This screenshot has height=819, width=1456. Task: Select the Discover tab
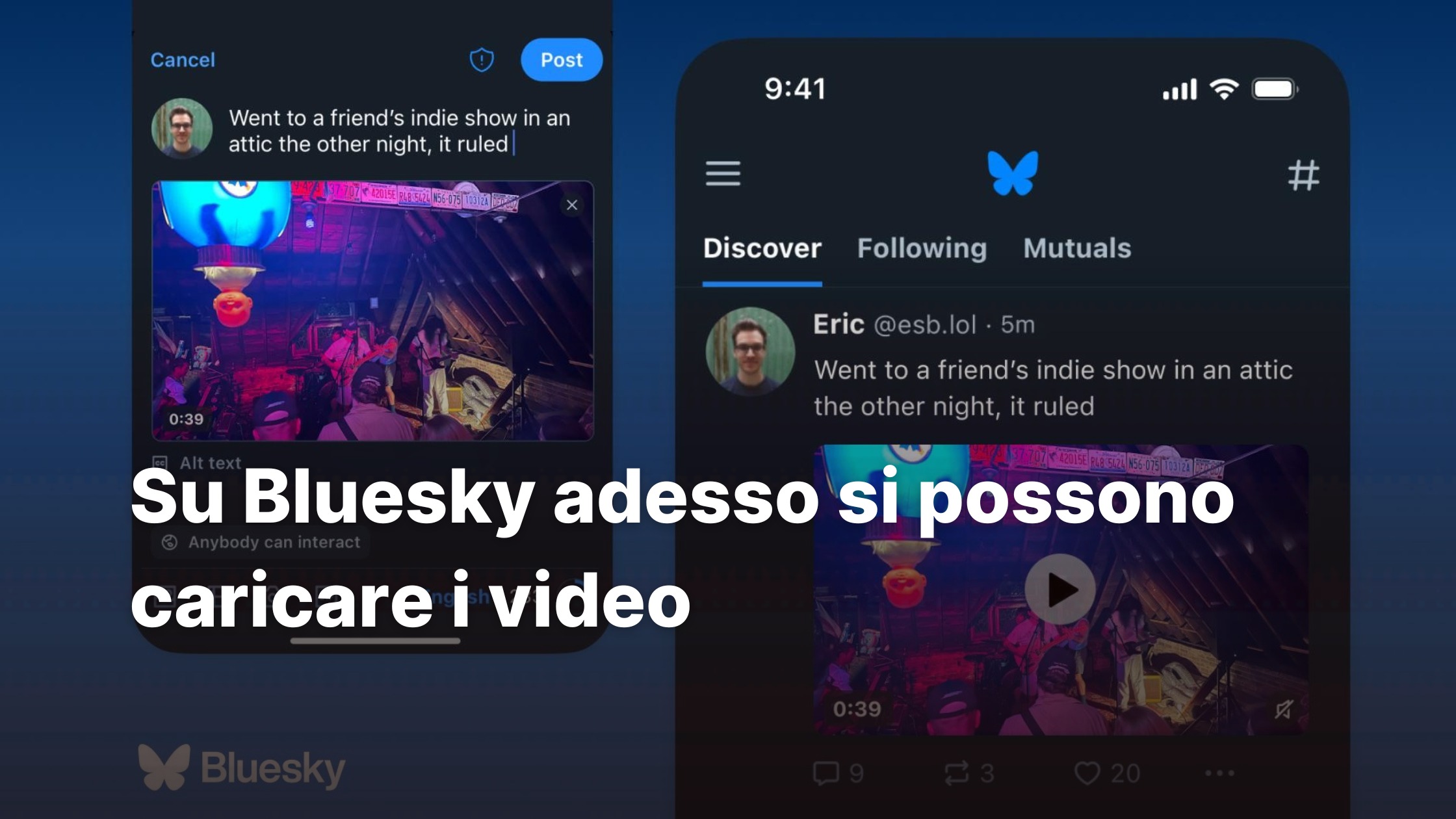tap(762, 247)
